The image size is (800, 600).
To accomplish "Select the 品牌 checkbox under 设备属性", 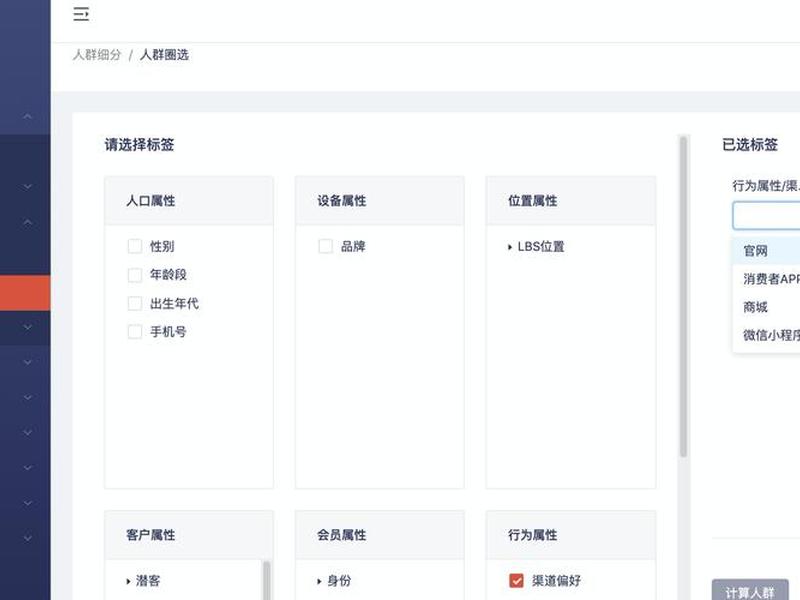I will click(326, 246).
